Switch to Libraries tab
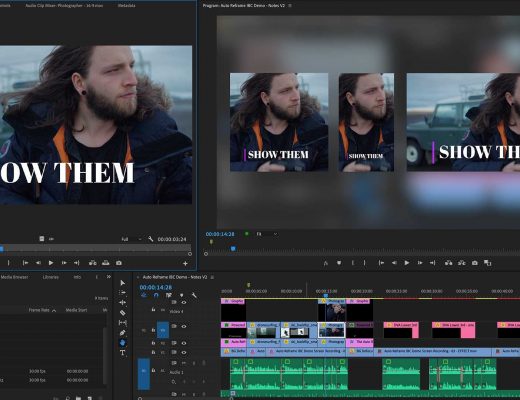520x400 pixels. click(51, 277)
